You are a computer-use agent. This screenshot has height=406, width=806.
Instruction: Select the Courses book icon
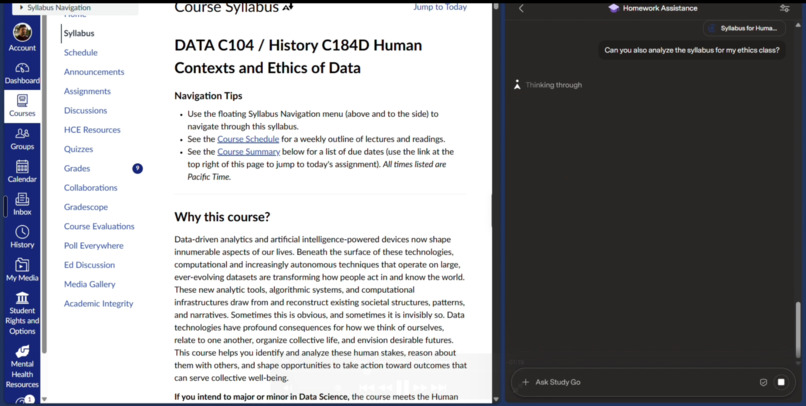click(22, 100)
